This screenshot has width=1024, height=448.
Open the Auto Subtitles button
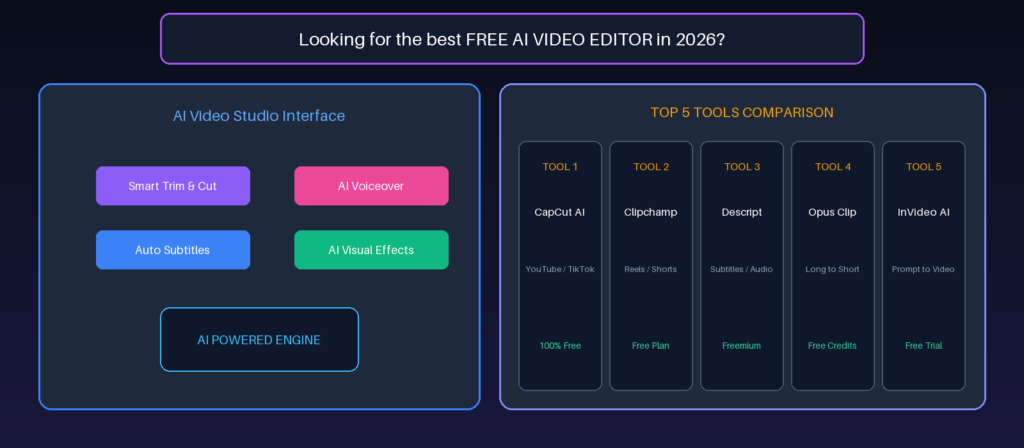tap(173, 250)
